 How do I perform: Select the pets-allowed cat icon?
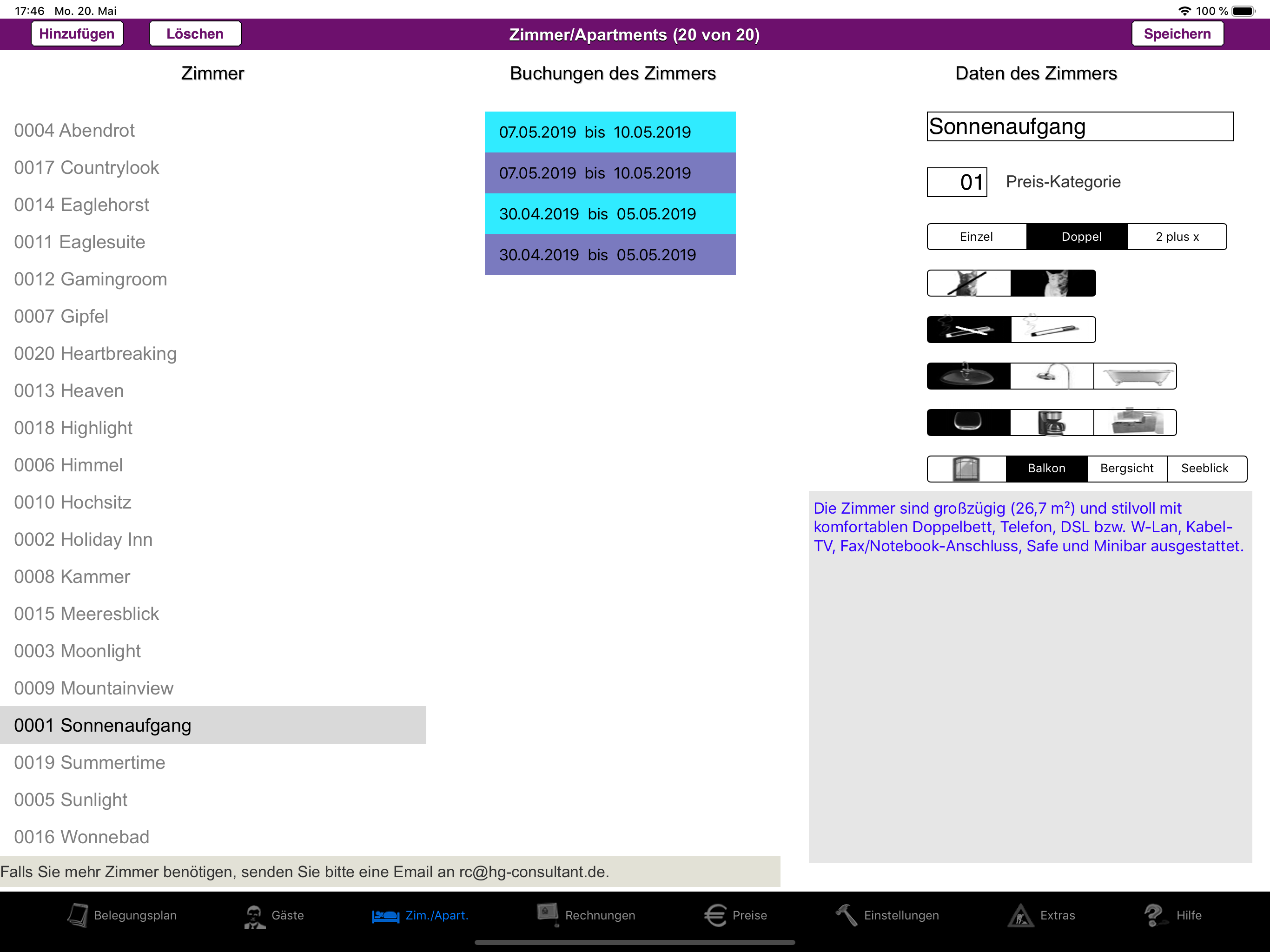point(1053,283)
